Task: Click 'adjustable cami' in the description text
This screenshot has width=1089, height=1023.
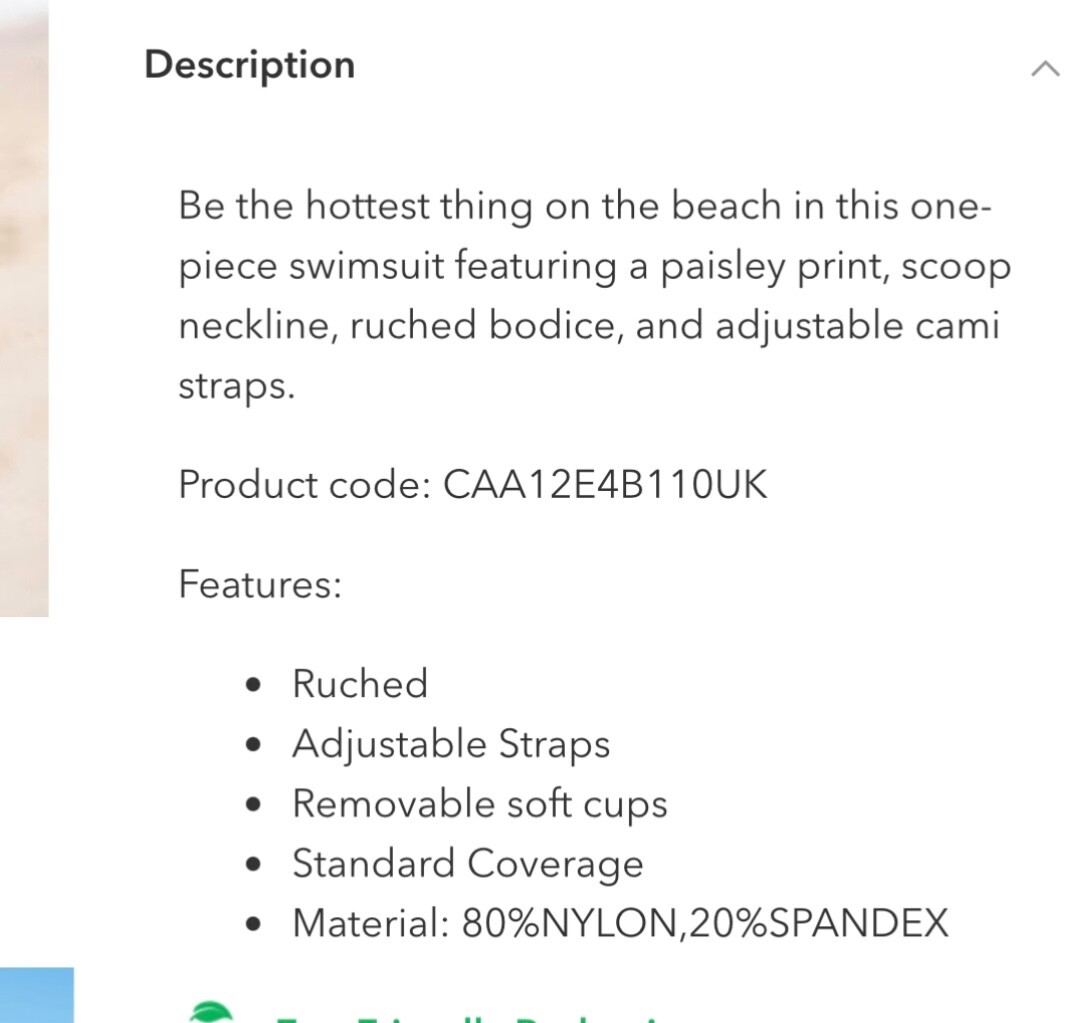Action: tap(858, 327)
